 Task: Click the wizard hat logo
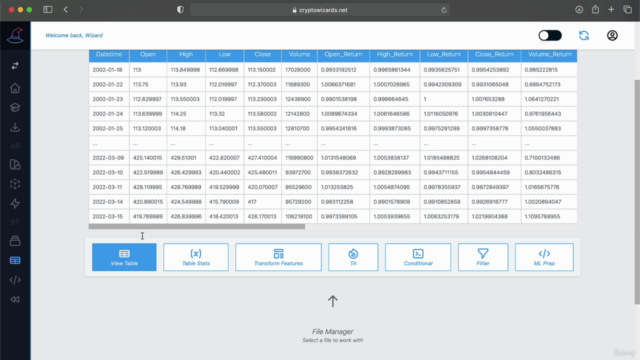coord(15,36)
